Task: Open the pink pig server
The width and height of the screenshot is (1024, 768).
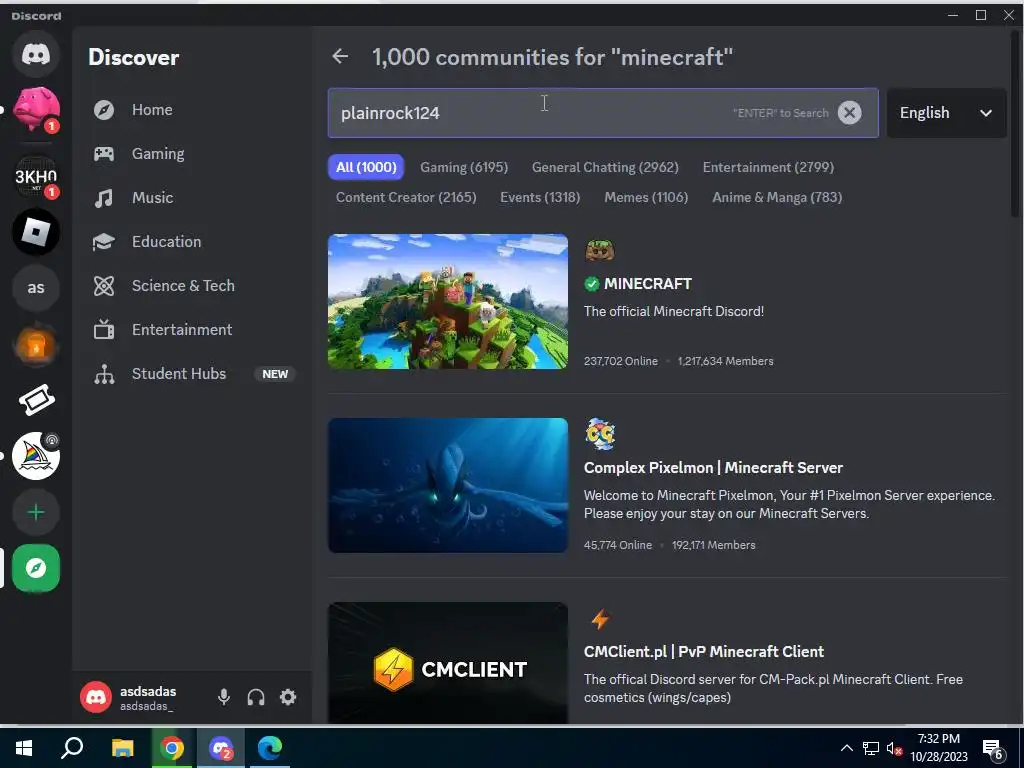Action: tap(36, 109)
